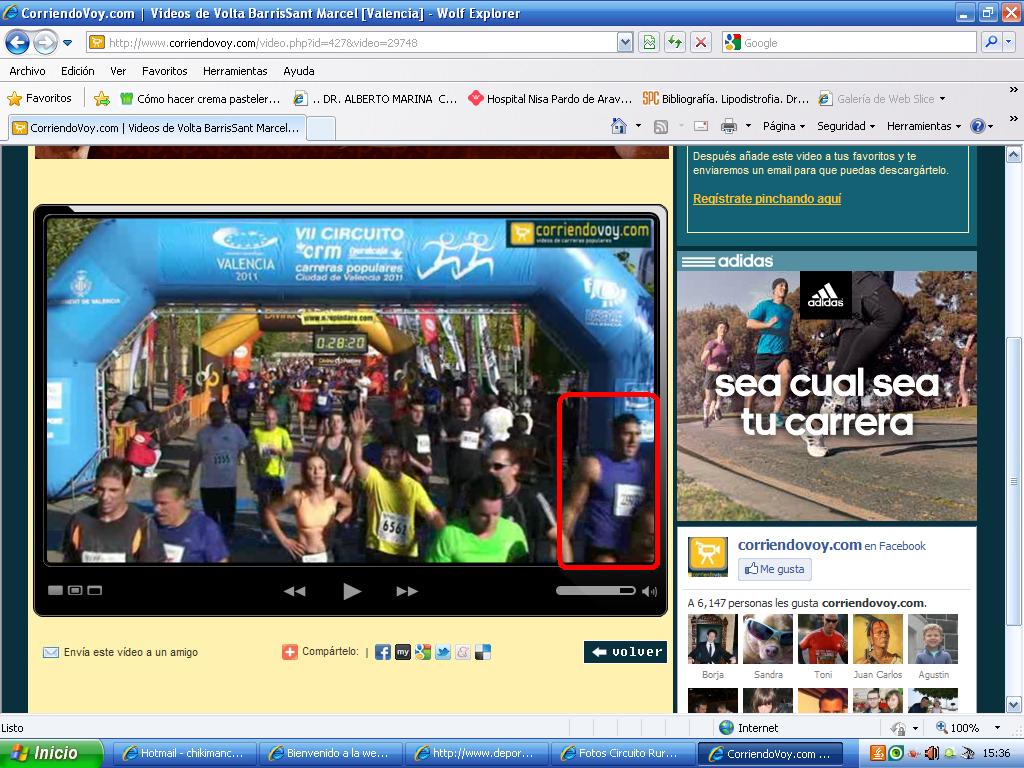This screenshot has width=1024, height=768.
Task: Share video on Delicious
Action: point(483,652)
